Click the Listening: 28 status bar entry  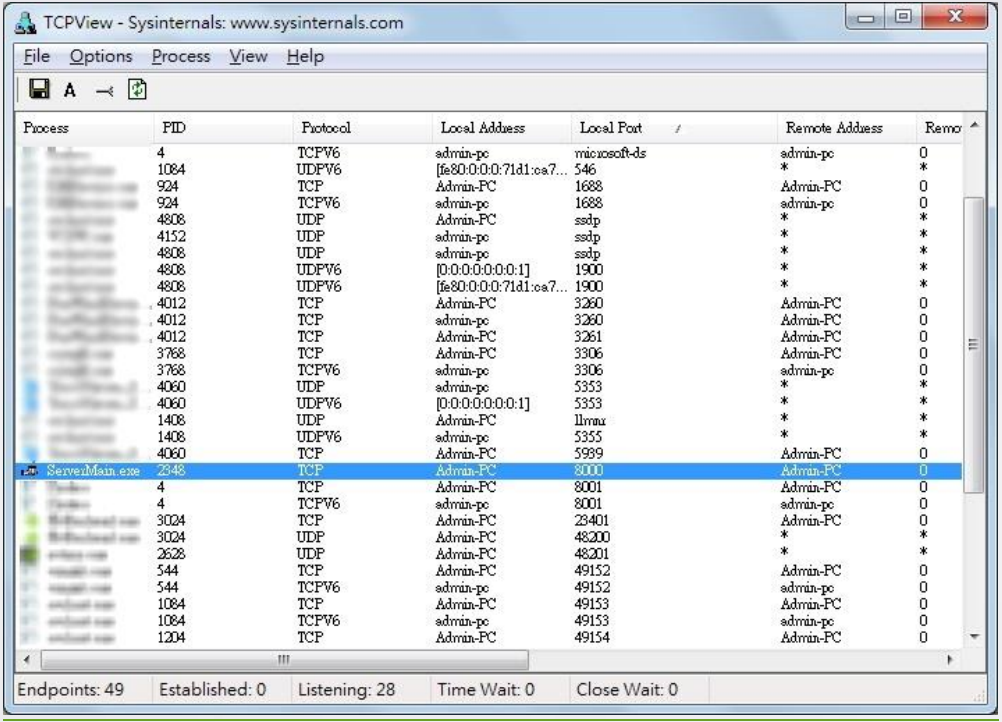[x=346, y=690]
